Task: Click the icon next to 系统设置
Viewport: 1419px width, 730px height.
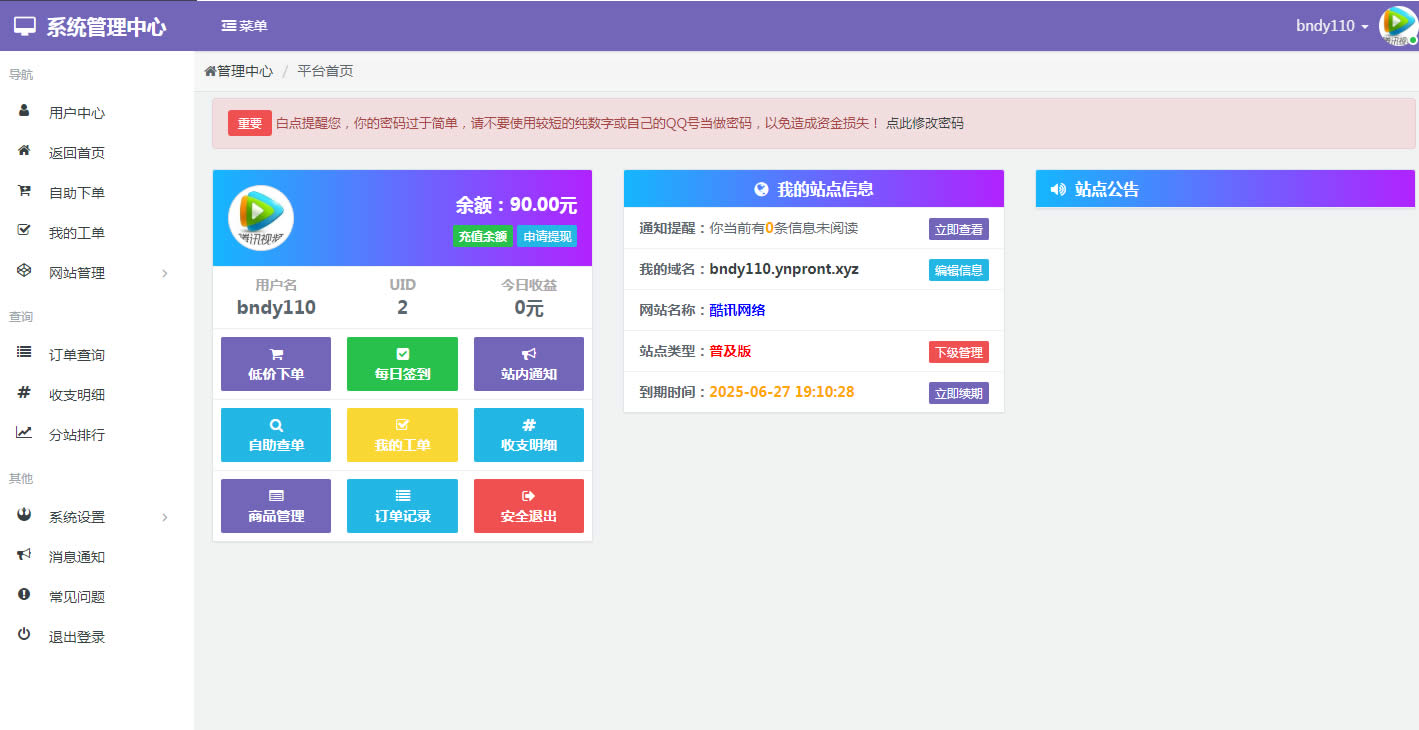Action: 24,515
